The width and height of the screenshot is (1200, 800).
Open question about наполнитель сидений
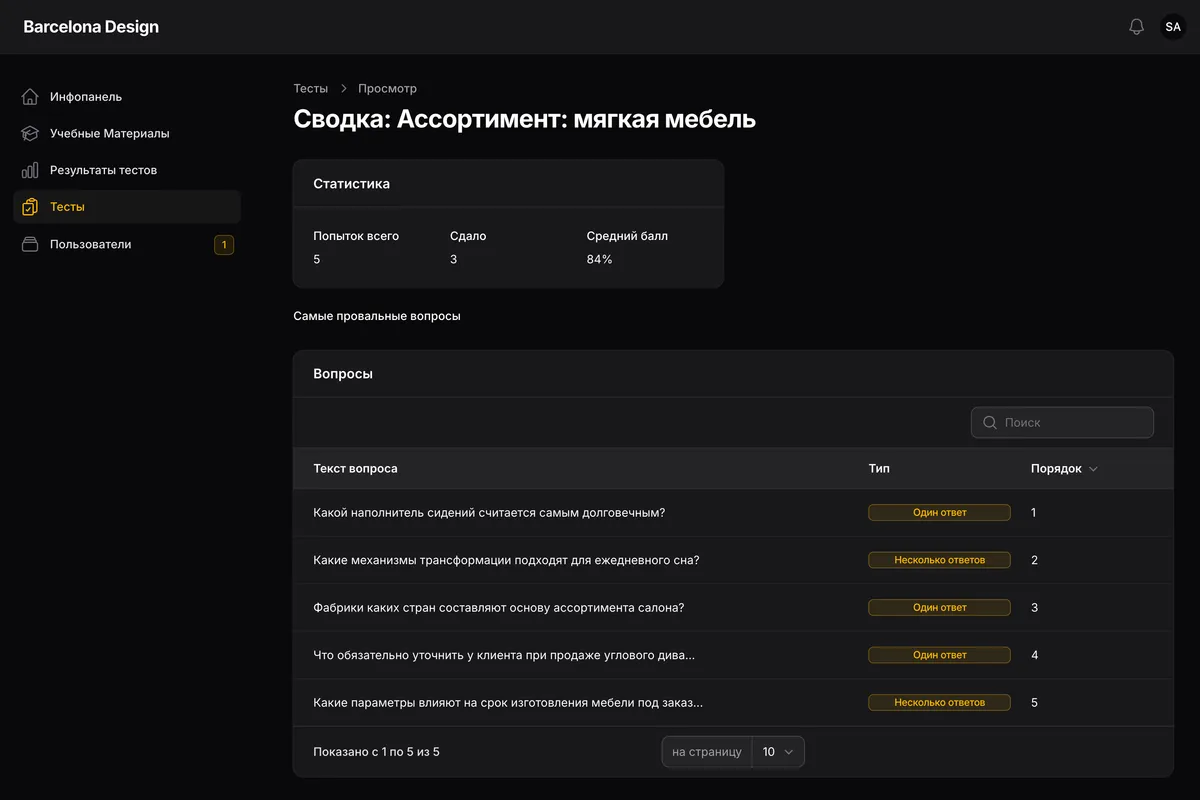[489, 513]
